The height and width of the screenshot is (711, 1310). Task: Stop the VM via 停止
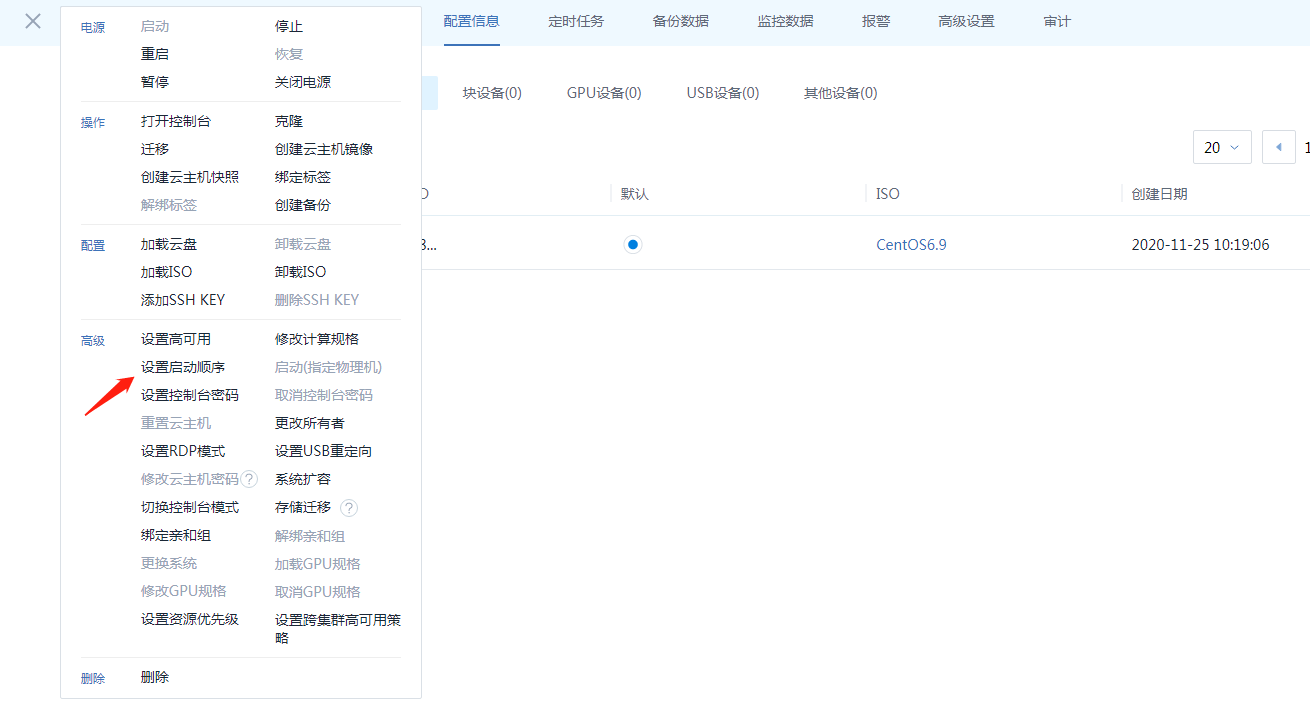click(290, 25)
